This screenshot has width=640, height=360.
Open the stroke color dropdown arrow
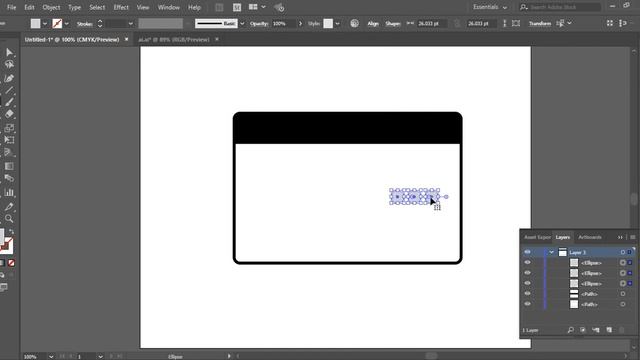(x=67, y=24)
